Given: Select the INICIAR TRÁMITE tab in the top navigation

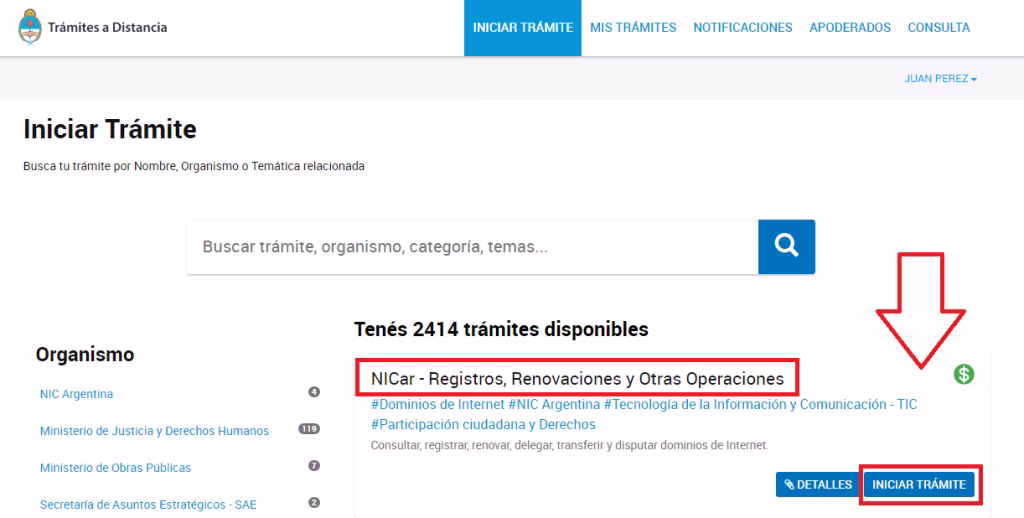Looking at the screenshot, I should 523,28.
